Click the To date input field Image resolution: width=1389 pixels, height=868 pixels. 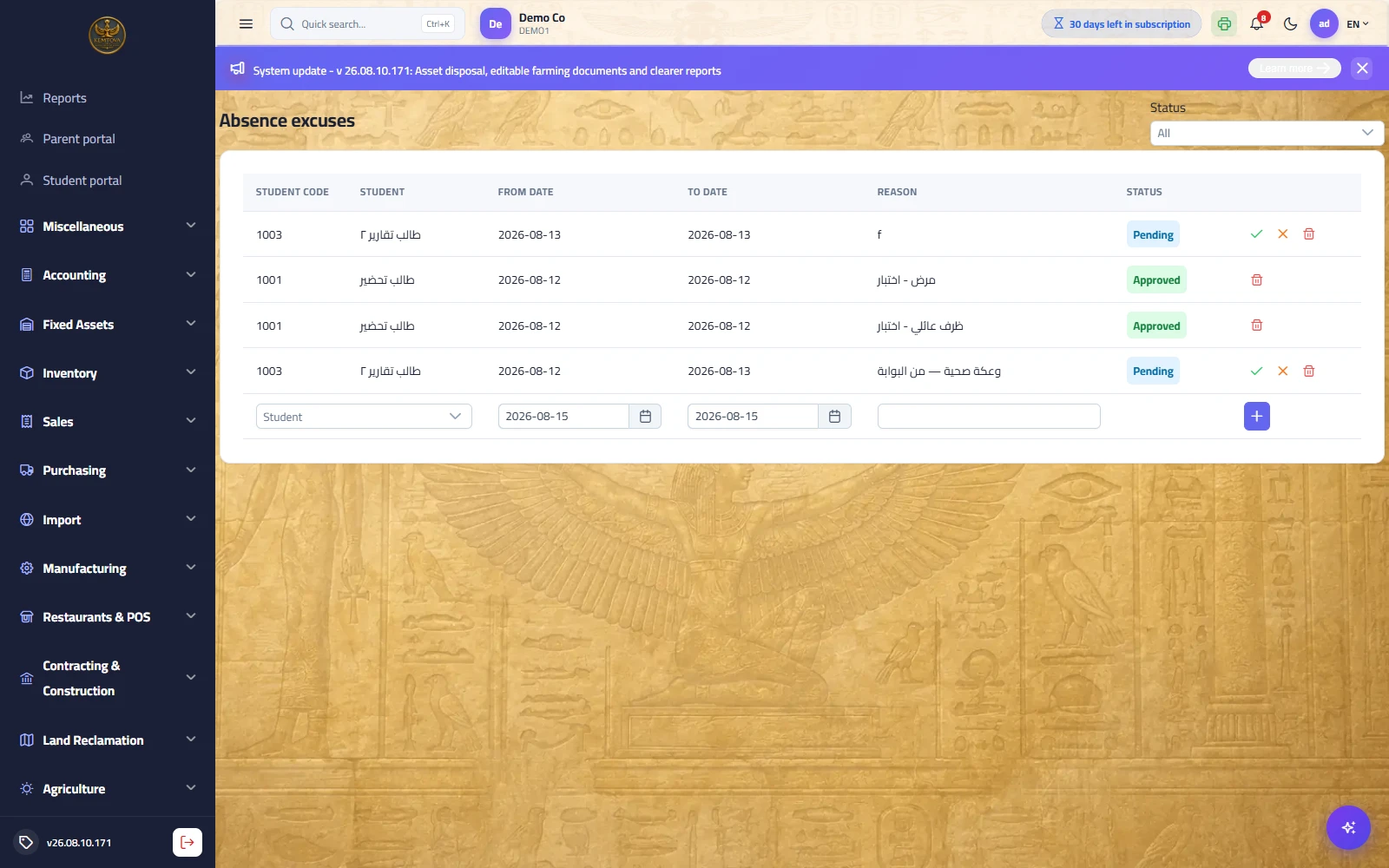(x=753, y=417)
